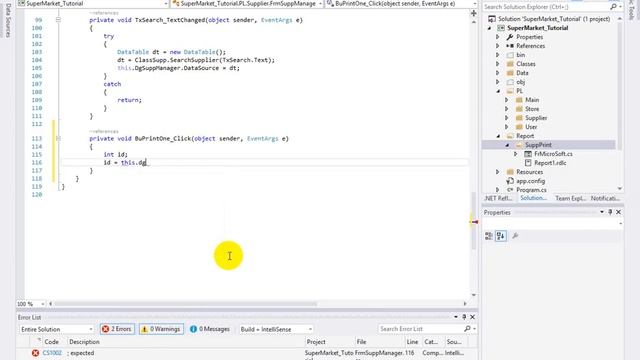Select the Solution 'SuperMarket_Tutorial' root node
Image resolution: width=640 pixels, height=360 pixels.
(549, 19)
